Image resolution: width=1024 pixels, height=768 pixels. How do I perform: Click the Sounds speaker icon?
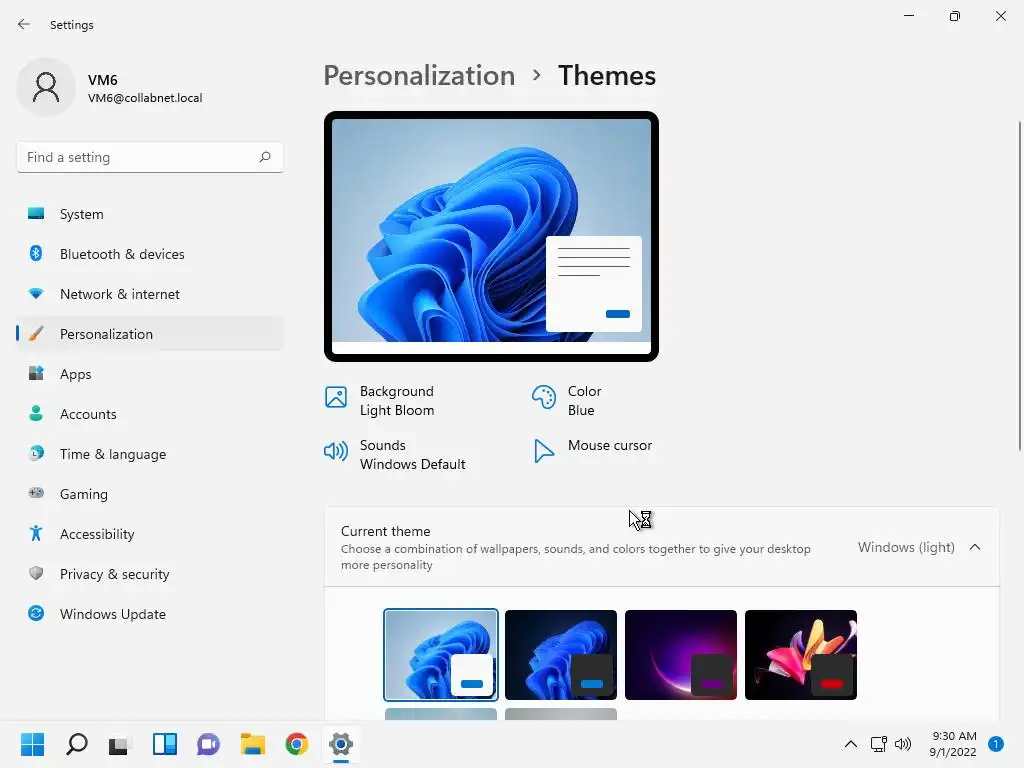pos(336,451)
